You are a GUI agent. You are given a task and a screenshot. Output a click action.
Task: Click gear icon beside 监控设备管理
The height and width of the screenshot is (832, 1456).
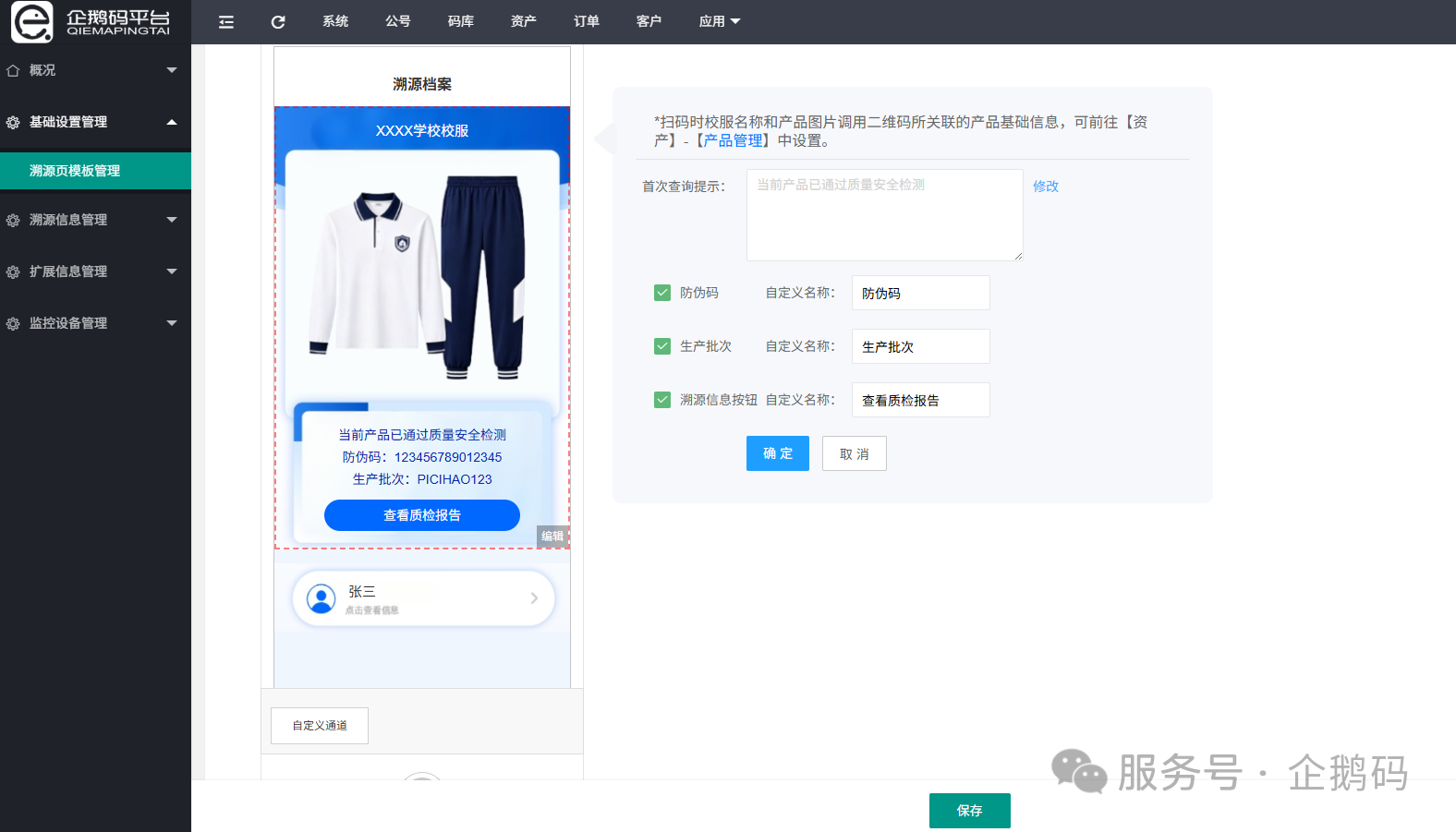pyautogui.click(x=13, y=323)
